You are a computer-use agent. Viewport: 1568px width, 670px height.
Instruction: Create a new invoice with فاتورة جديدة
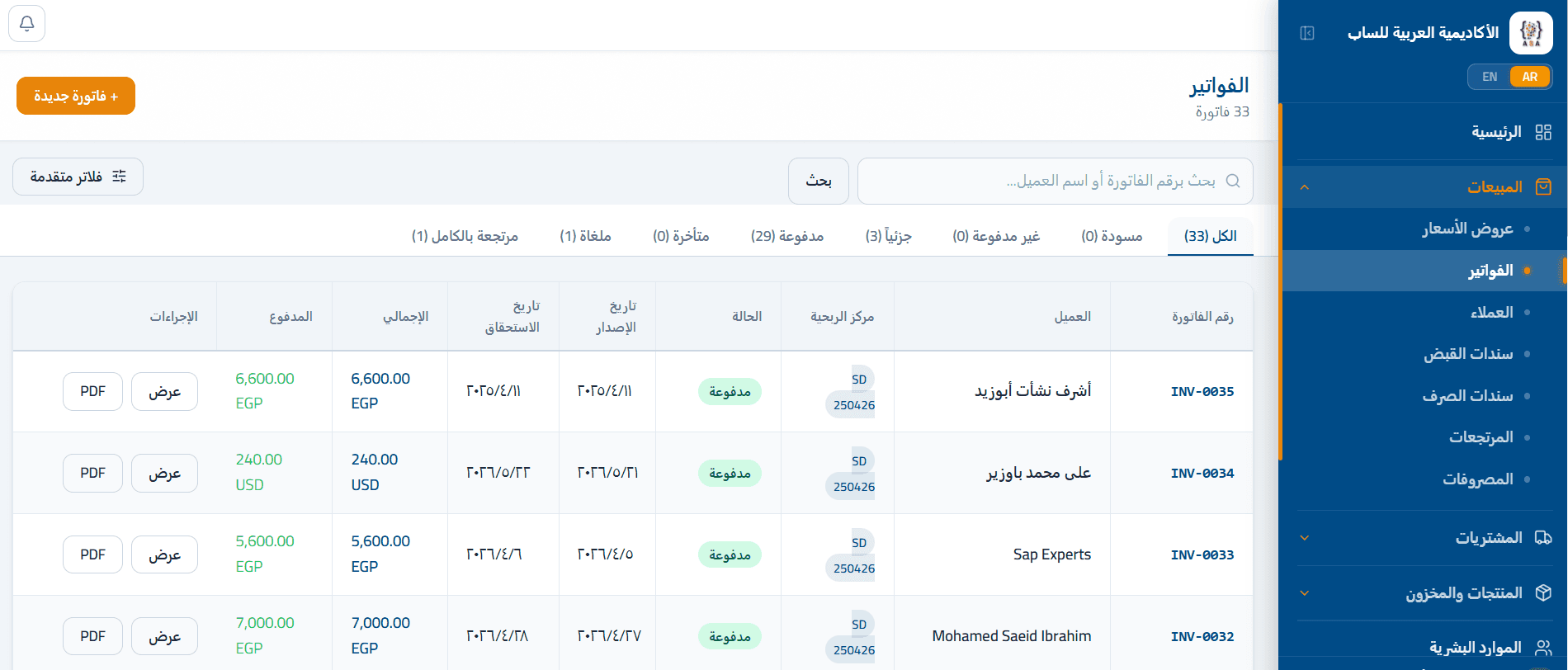coord(76,97)
